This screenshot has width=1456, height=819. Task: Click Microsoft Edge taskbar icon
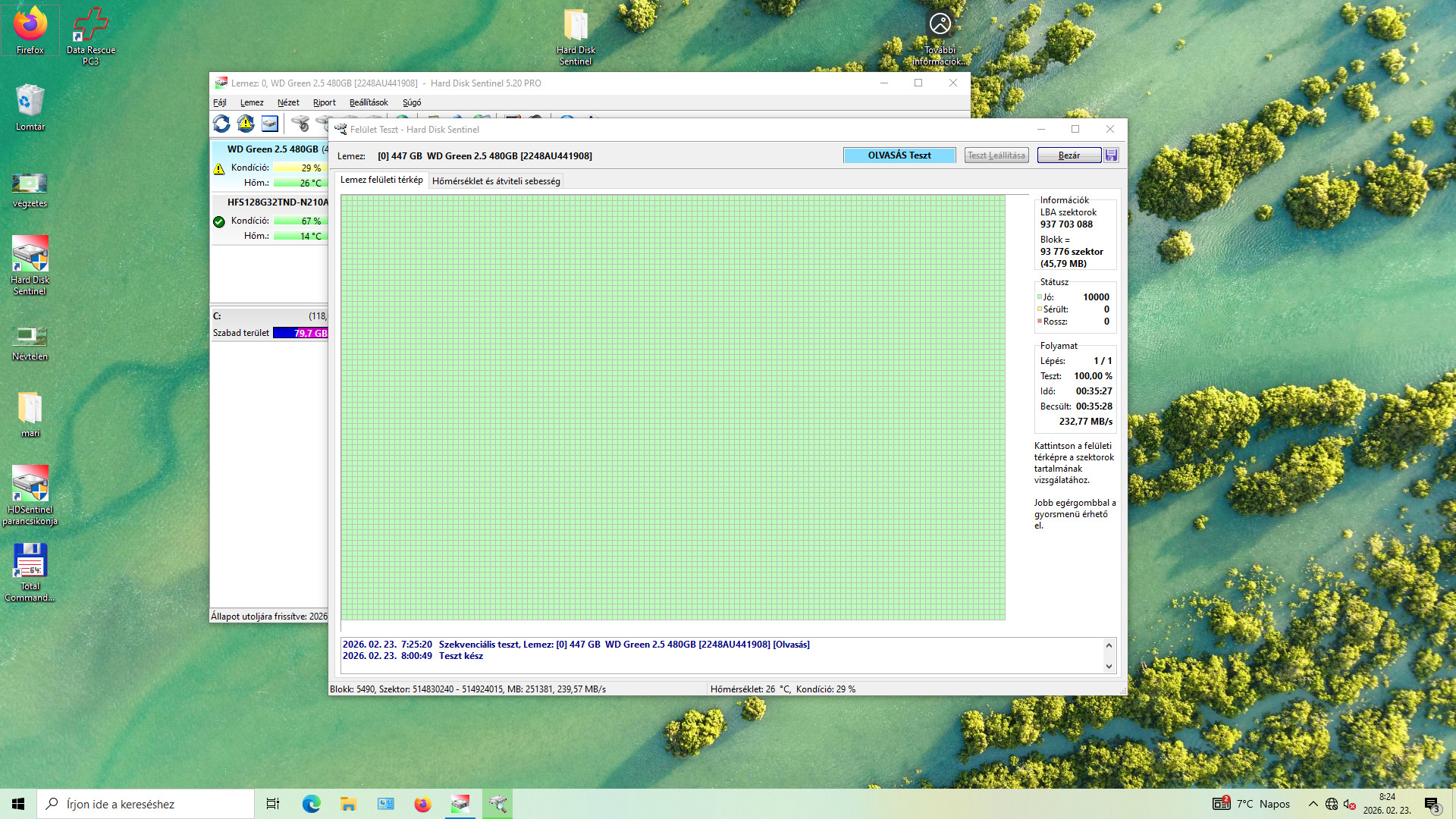311,804
